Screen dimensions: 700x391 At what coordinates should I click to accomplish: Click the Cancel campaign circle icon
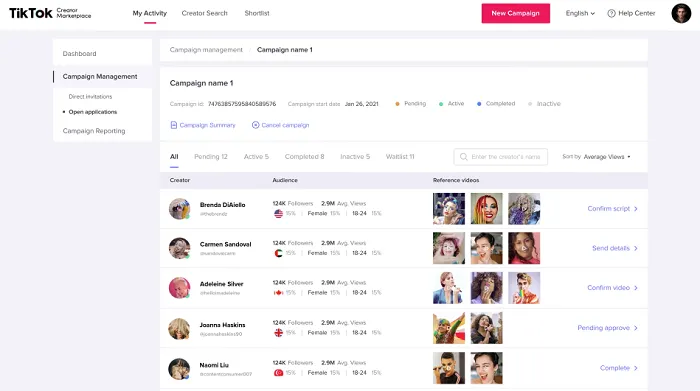[255, 125]
